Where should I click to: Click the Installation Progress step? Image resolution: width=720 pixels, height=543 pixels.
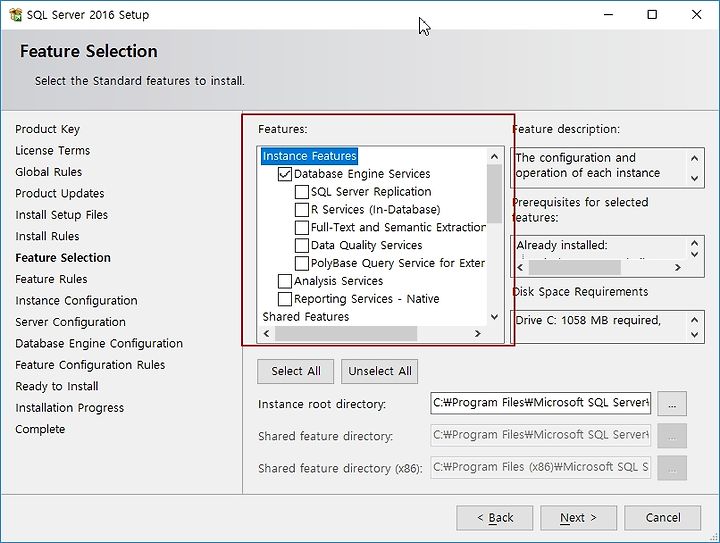click(x=69, y=408)
